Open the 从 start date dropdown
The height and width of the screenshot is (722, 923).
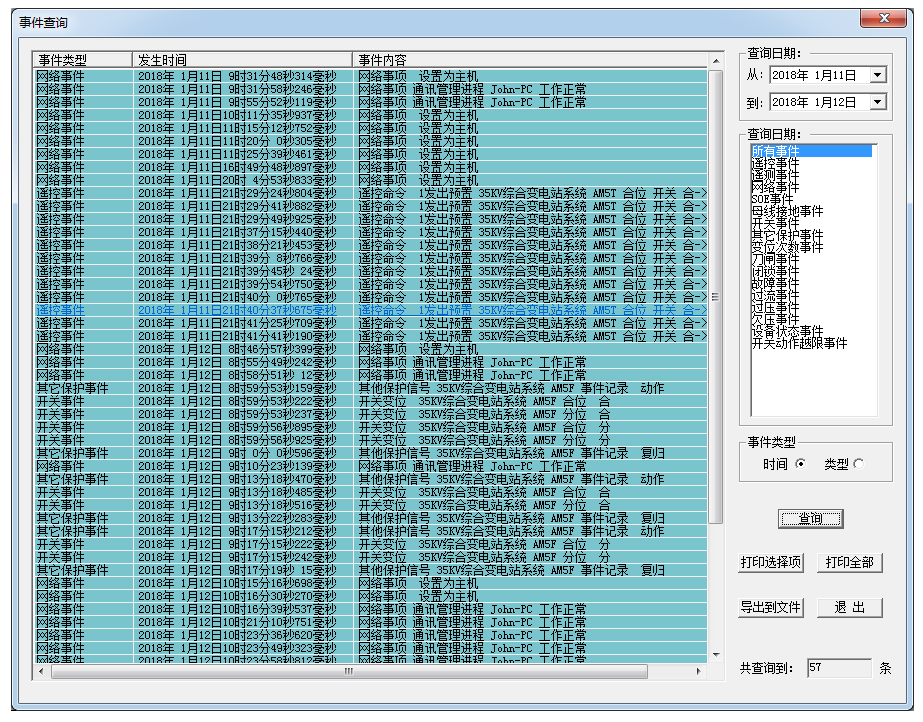[877, 75]
